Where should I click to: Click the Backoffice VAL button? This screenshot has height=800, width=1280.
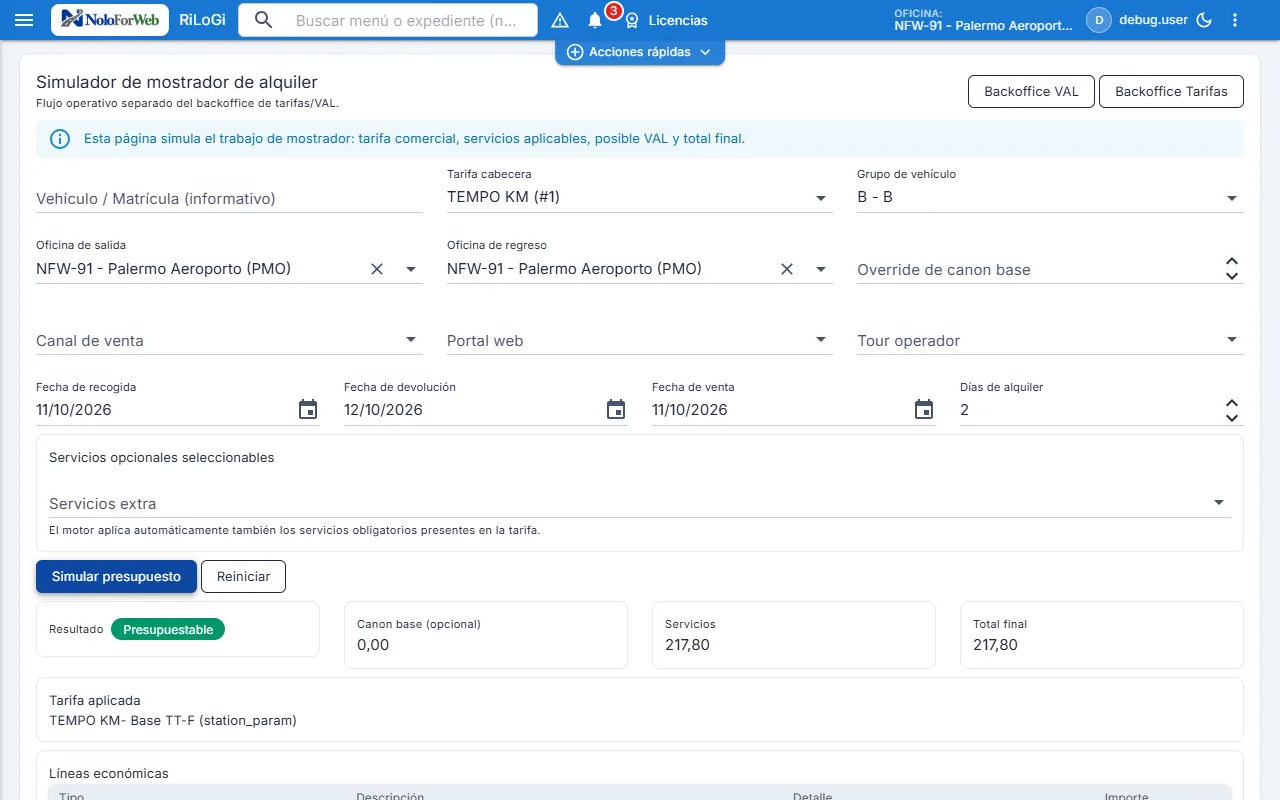pos(1031,91)
